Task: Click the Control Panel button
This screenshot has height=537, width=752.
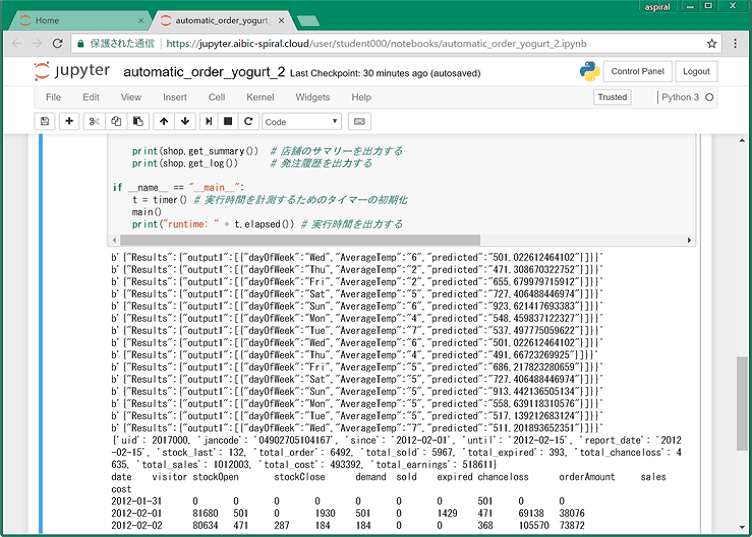Action: coord(637,71)
